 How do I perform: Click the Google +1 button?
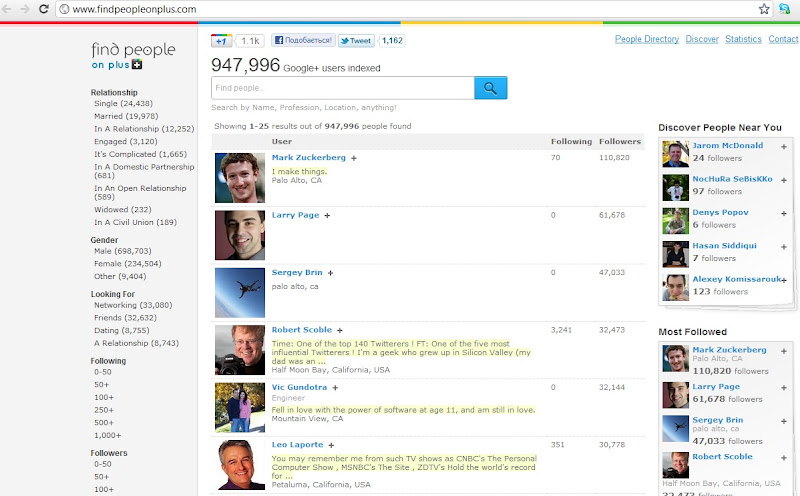pyautogui.click(x=221, y=41)
